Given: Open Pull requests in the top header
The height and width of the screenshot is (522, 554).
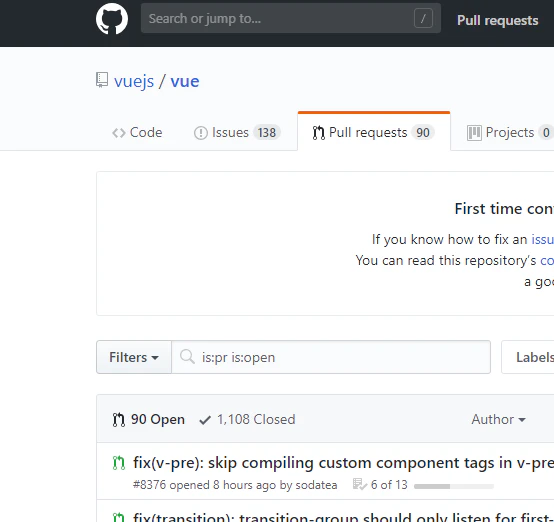Looking at the screenshot, I should (497, 20).
